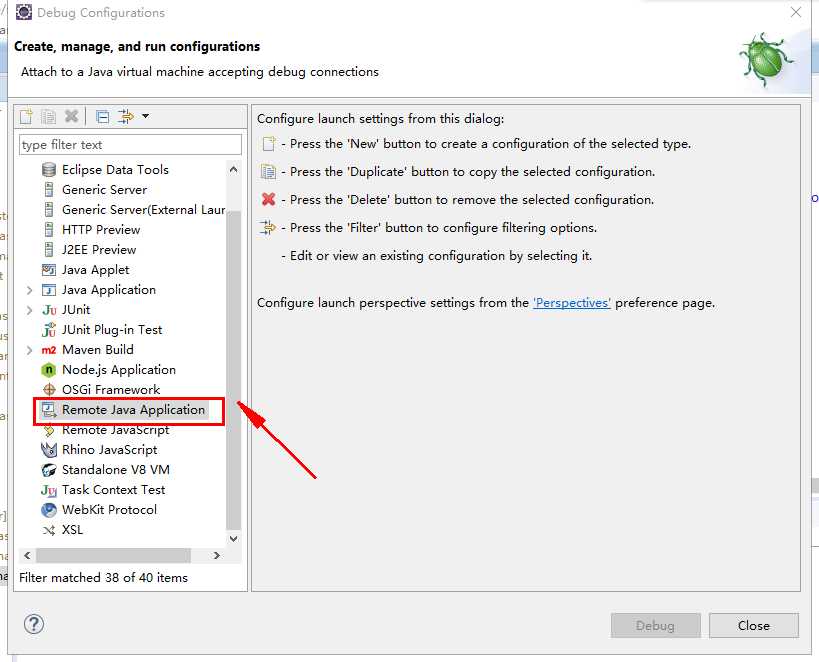
Task: Open the help question mark icon
Action: 34,624
